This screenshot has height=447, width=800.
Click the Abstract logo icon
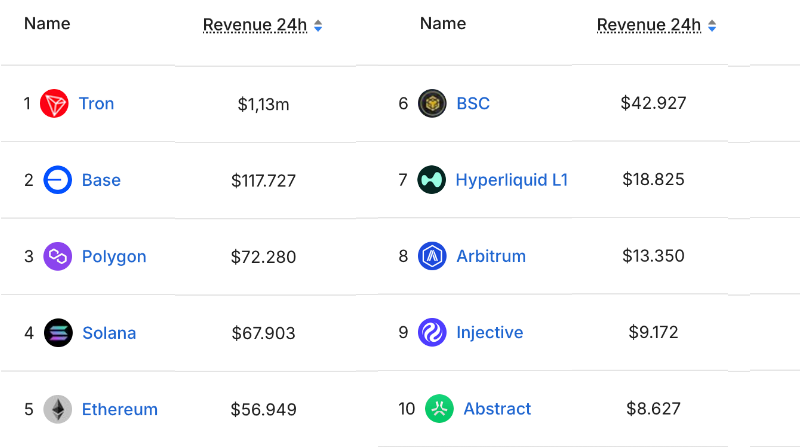click(x=439, y=409)
